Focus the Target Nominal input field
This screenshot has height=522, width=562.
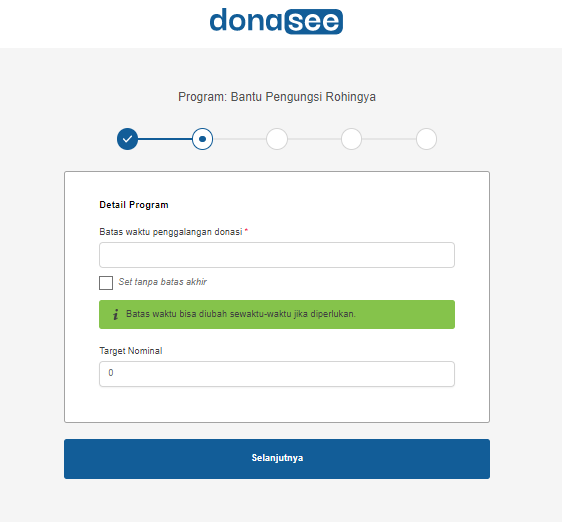click(277, 374)
